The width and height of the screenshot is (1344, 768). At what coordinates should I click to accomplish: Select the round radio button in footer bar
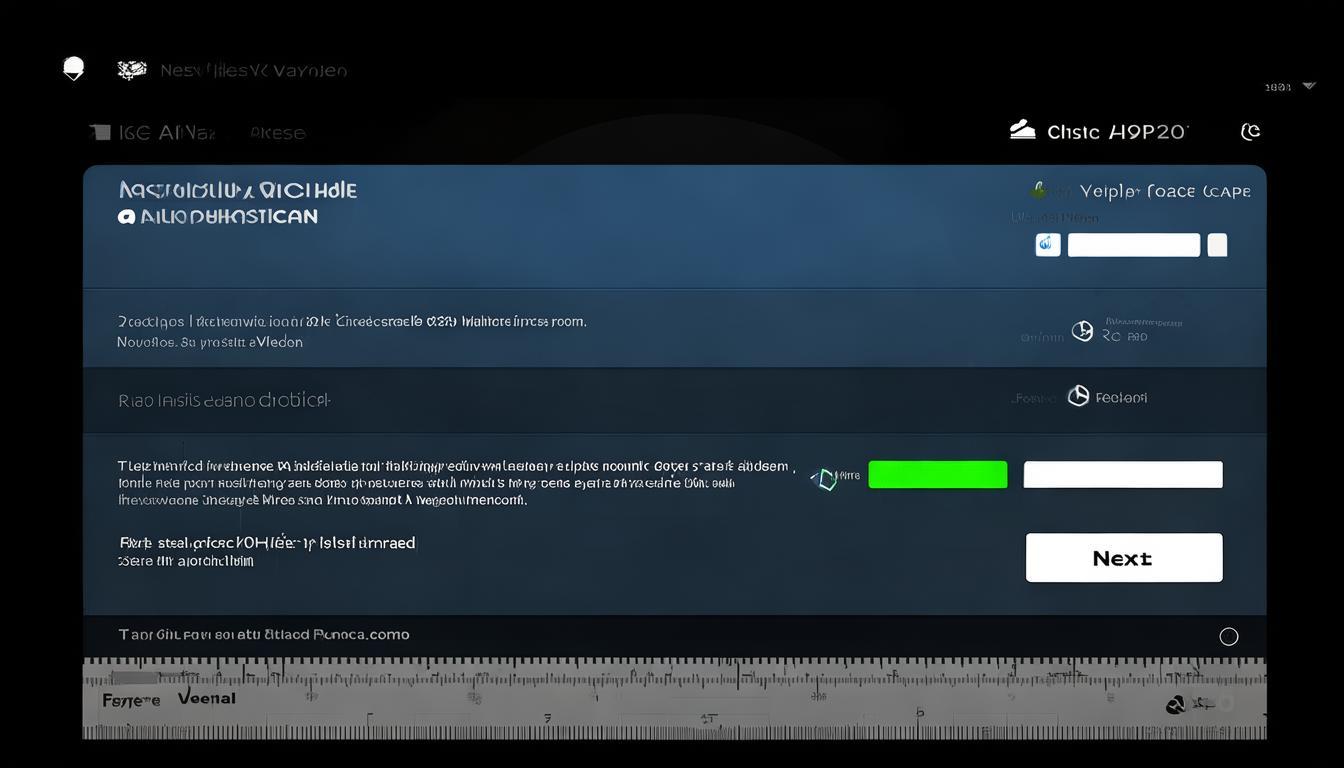point(1229,637)
